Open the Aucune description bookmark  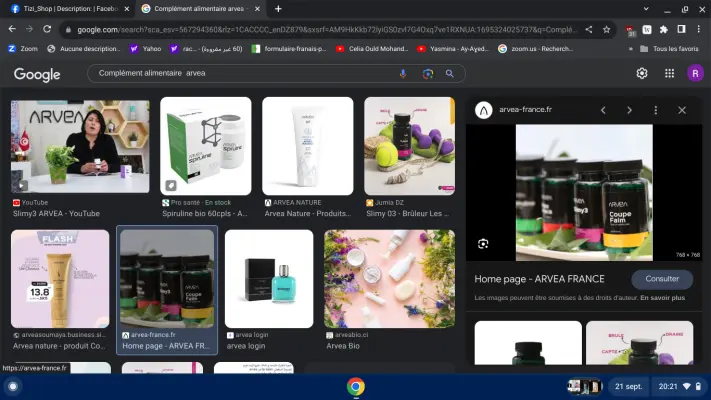point(84,49)
